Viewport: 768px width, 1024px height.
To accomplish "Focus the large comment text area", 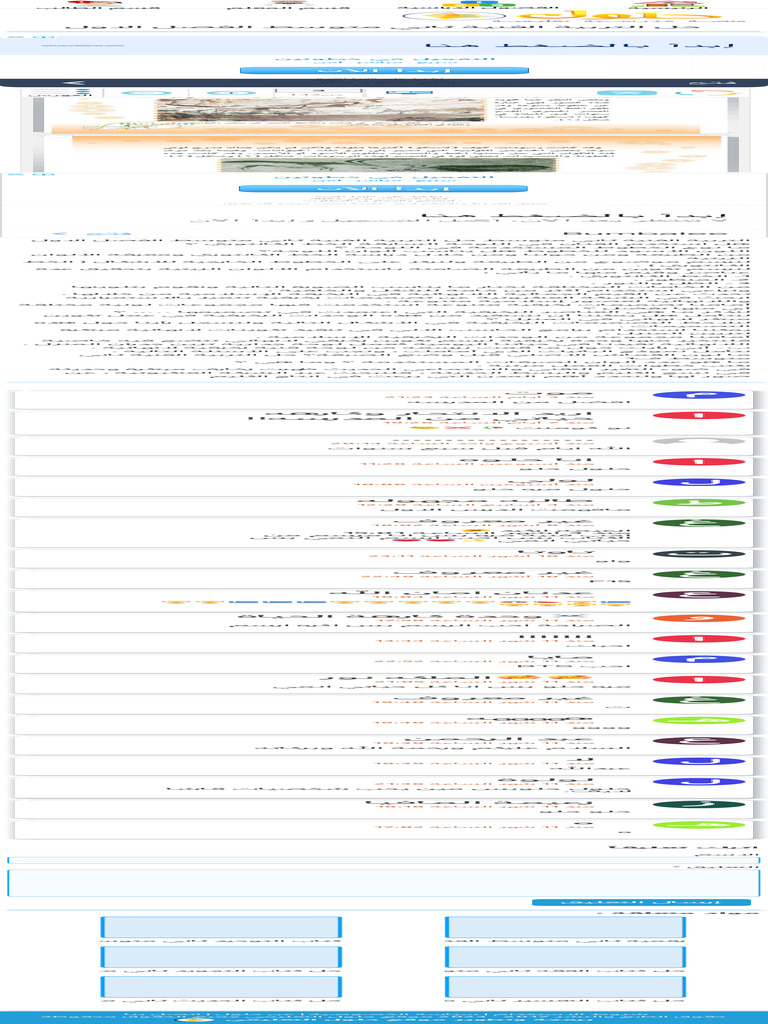I will 383,883.
